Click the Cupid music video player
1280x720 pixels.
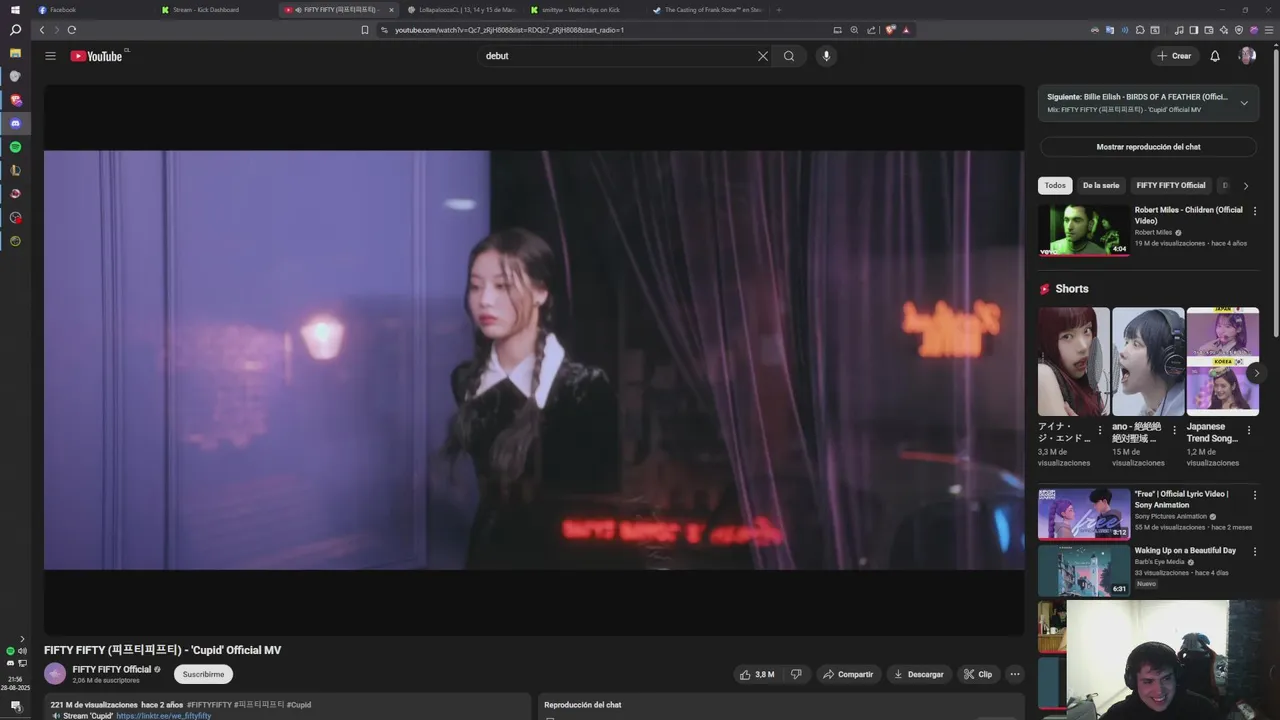534,360
